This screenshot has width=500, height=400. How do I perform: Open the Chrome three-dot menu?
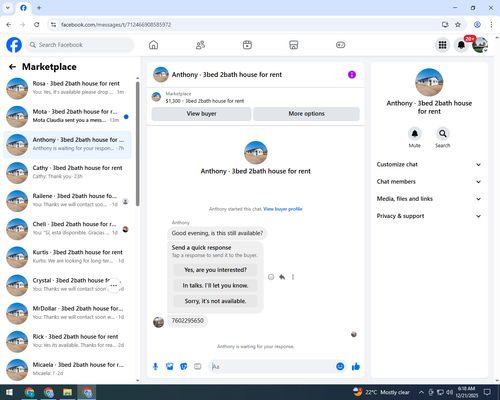point(491,25)
